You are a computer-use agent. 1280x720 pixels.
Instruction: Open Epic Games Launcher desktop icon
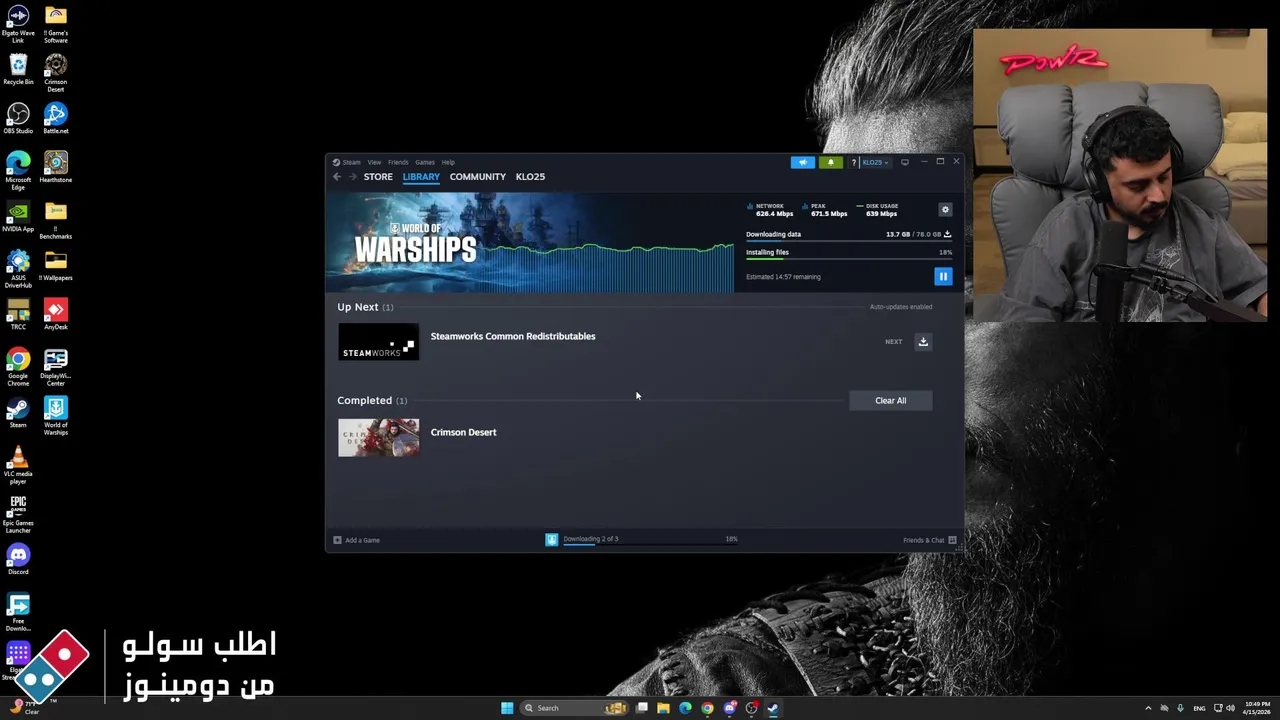coord(18,515)
